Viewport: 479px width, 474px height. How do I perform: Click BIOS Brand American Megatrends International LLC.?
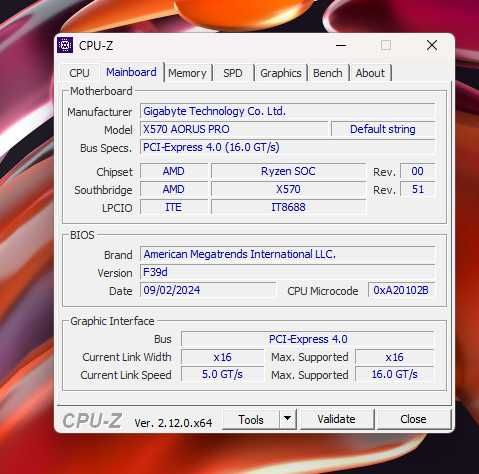[x=288, y=254]
